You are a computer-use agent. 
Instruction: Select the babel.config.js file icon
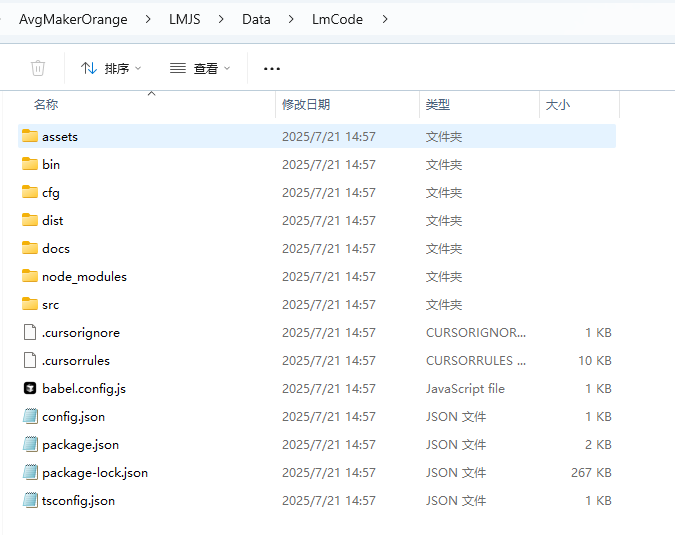[x=30, y=388]
